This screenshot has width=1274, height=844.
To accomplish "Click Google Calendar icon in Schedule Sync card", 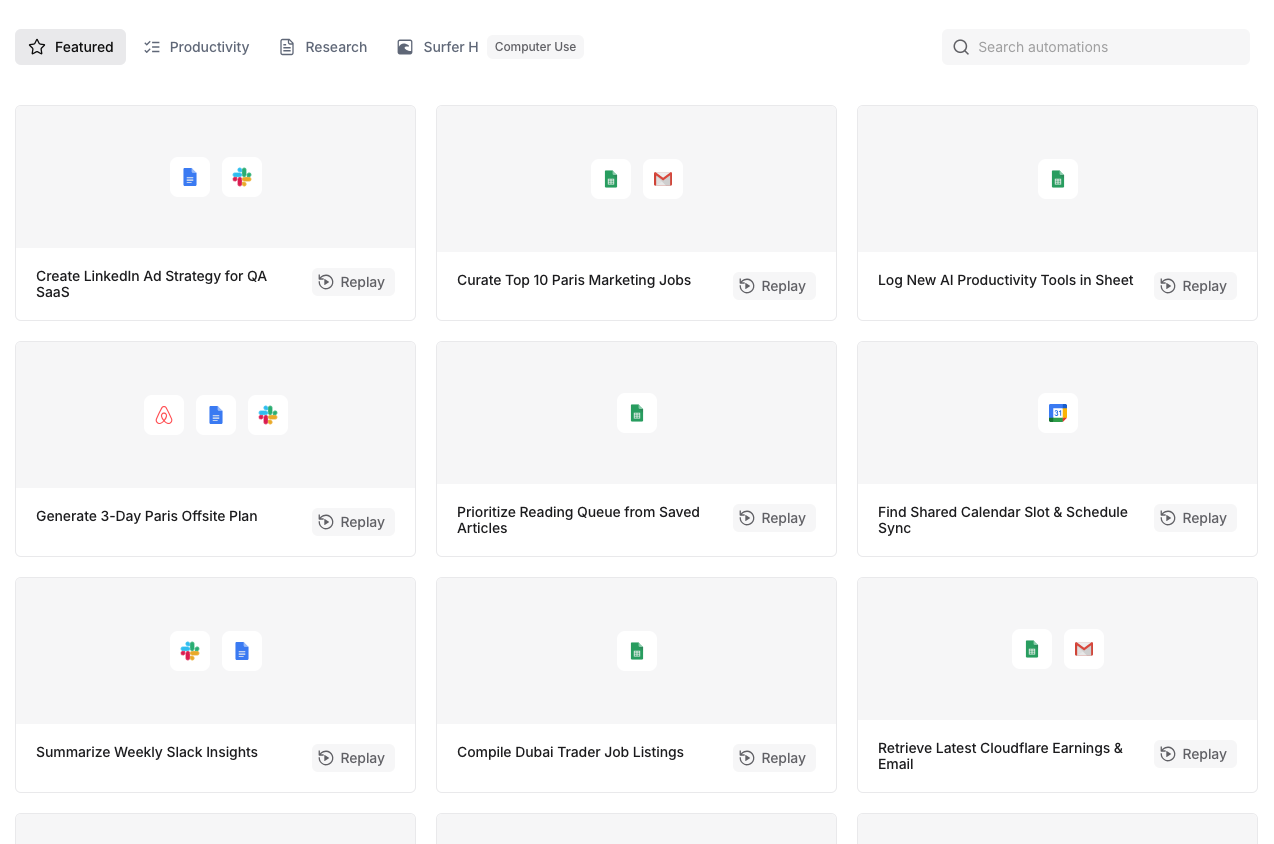I will pos(1057,413).
